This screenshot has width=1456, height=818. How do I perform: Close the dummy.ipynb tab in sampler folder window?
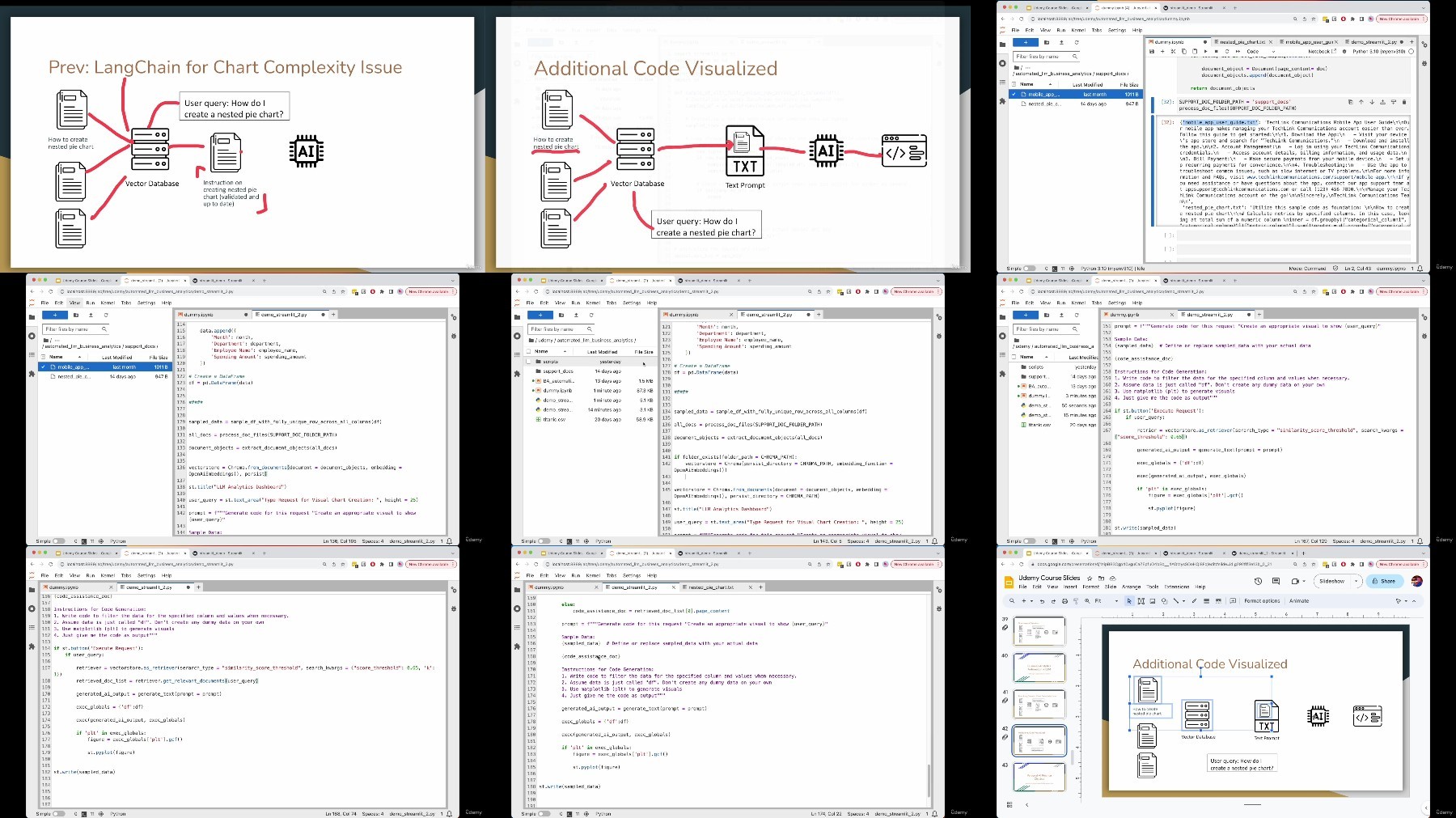[732, 314]
